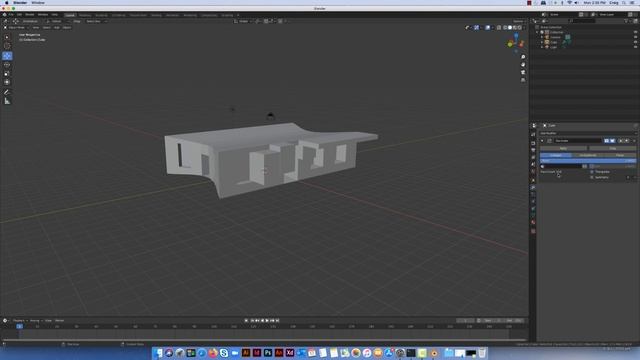
Task: Toggle Decimate modifier render visibility
Action: click(x=607, y=140)
